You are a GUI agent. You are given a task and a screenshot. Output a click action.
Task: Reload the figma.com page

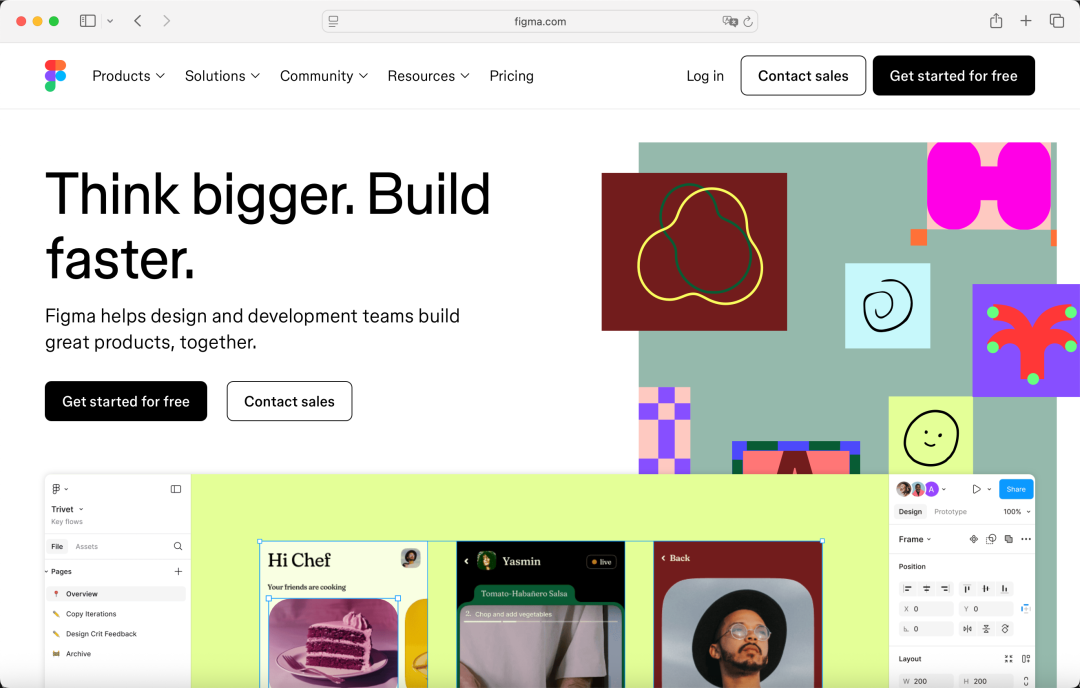tap(747, 21)
